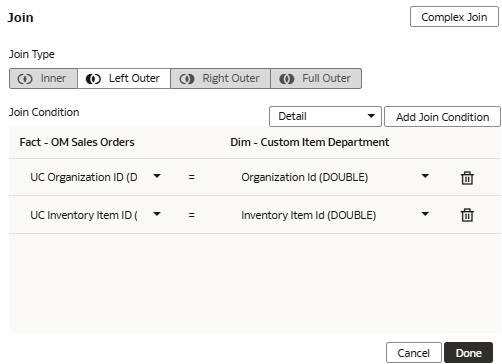Click equals sign in Organization row
Image resolution: width=502 pixels, height=364 pixels.
pos(191,177)
